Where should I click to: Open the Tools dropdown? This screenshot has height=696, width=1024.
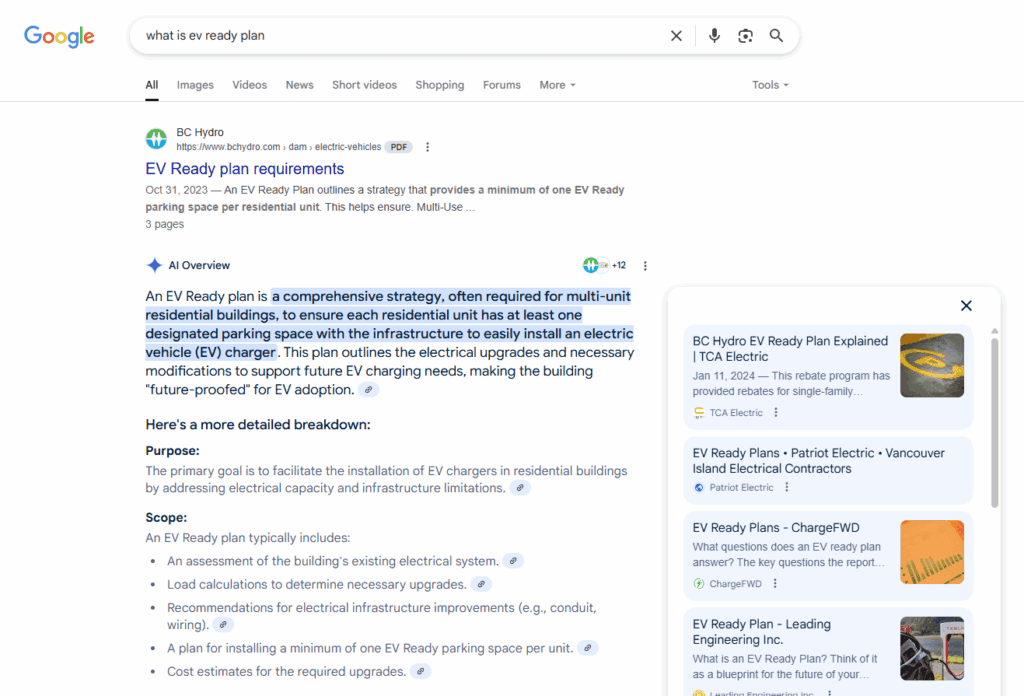tap(769, 85)
